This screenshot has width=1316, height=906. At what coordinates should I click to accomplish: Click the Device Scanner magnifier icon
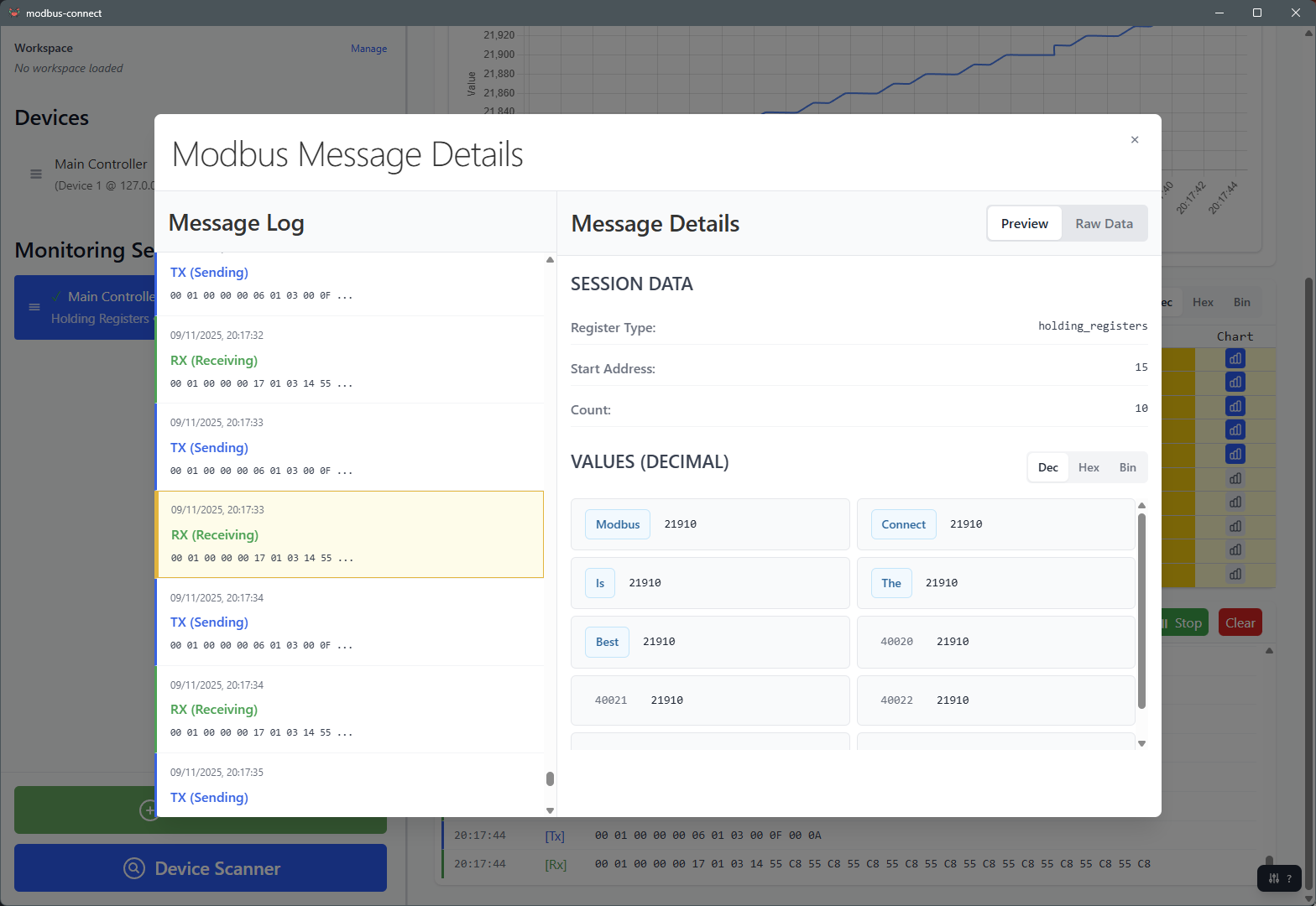pyautogui.click(x=134, y=868)
